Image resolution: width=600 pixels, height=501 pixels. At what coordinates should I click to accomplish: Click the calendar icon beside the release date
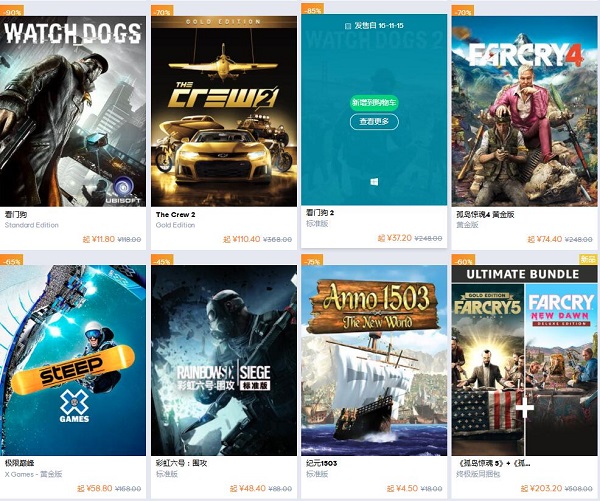(348, 26)
